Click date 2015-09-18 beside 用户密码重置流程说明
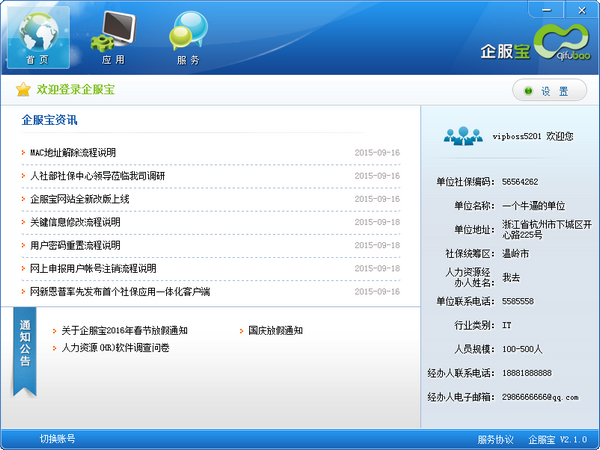 (x=377, y=245)
